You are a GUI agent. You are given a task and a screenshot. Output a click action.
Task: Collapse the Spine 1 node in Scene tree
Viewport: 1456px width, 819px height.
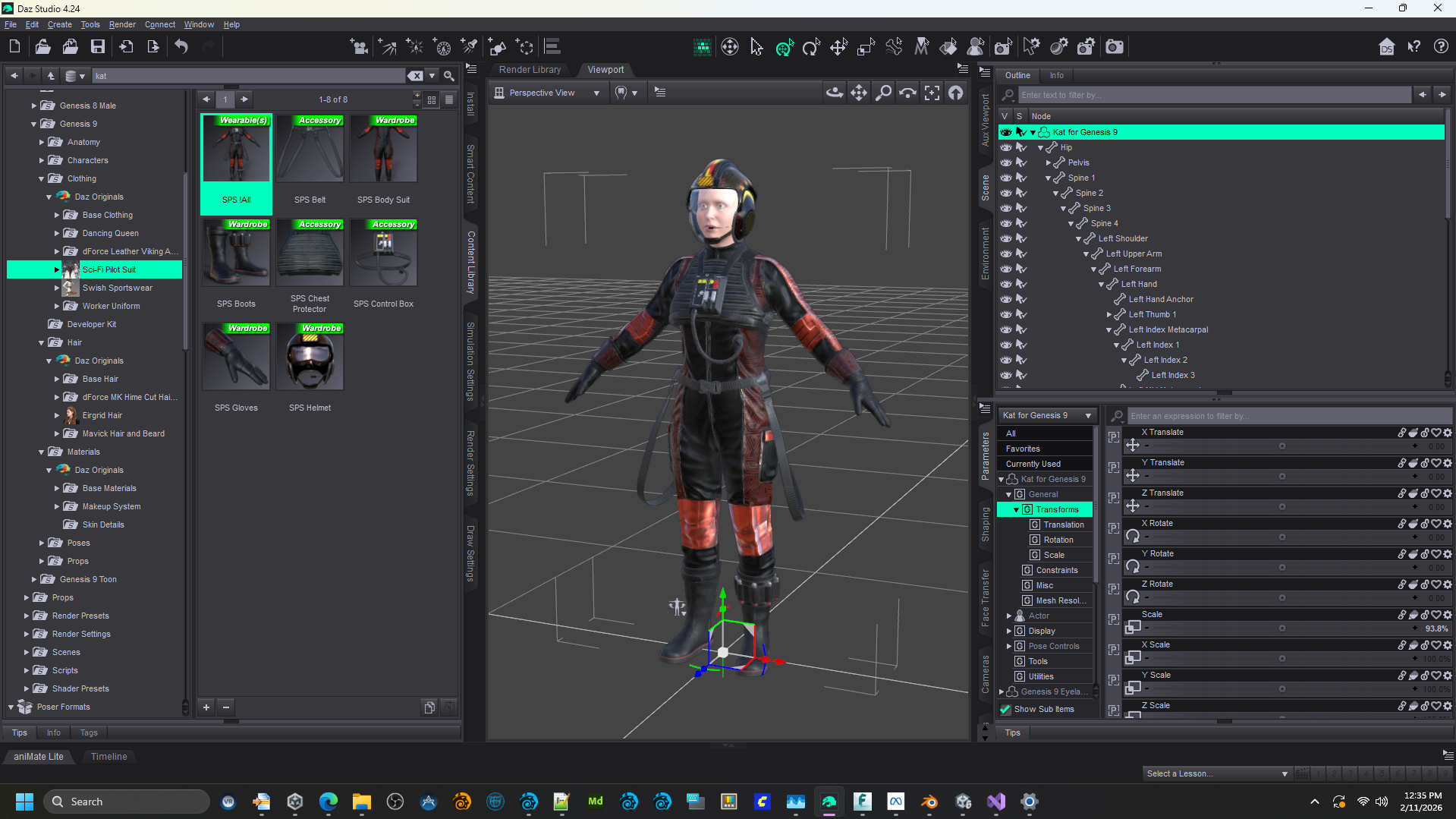click(x=1048, y=178)
